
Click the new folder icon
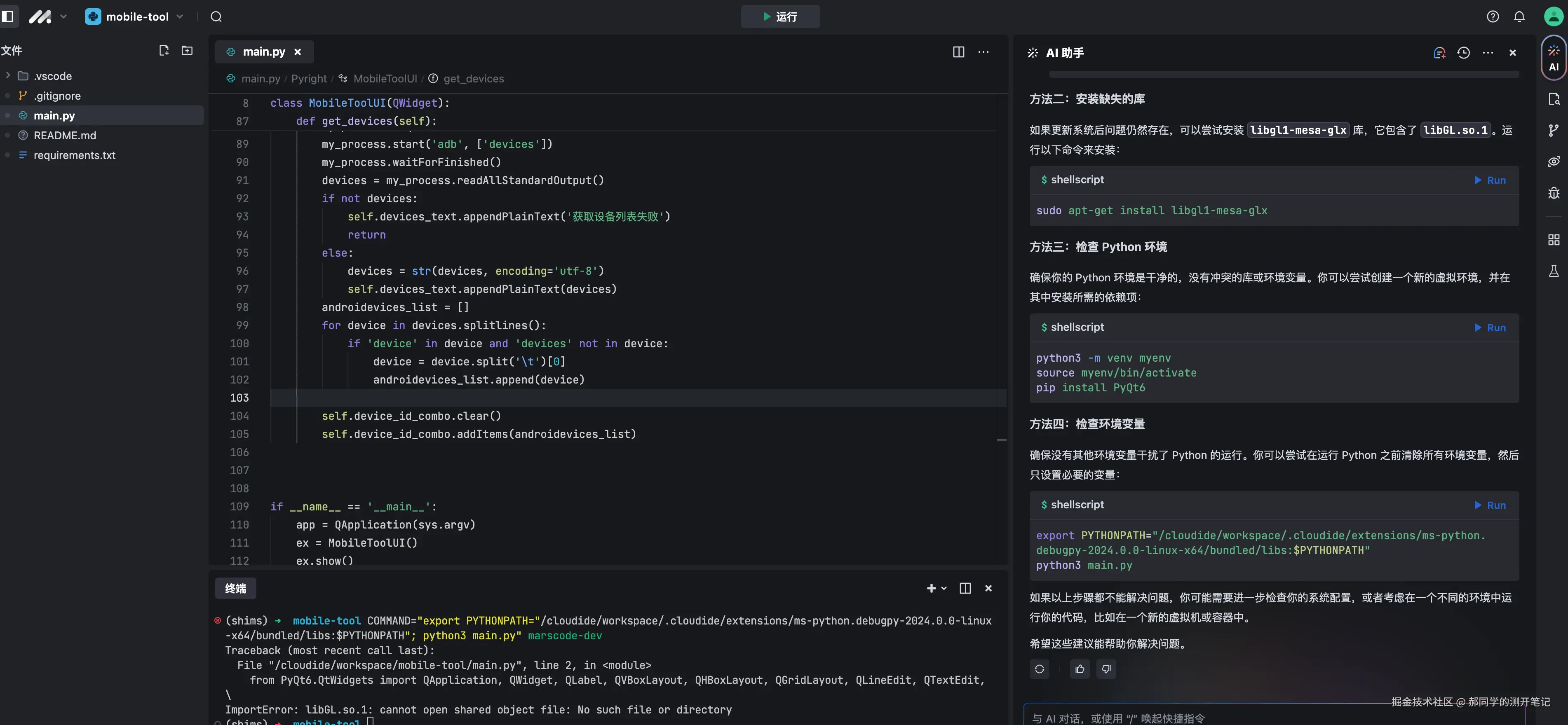pyautogui.click(x=187, y=51)
